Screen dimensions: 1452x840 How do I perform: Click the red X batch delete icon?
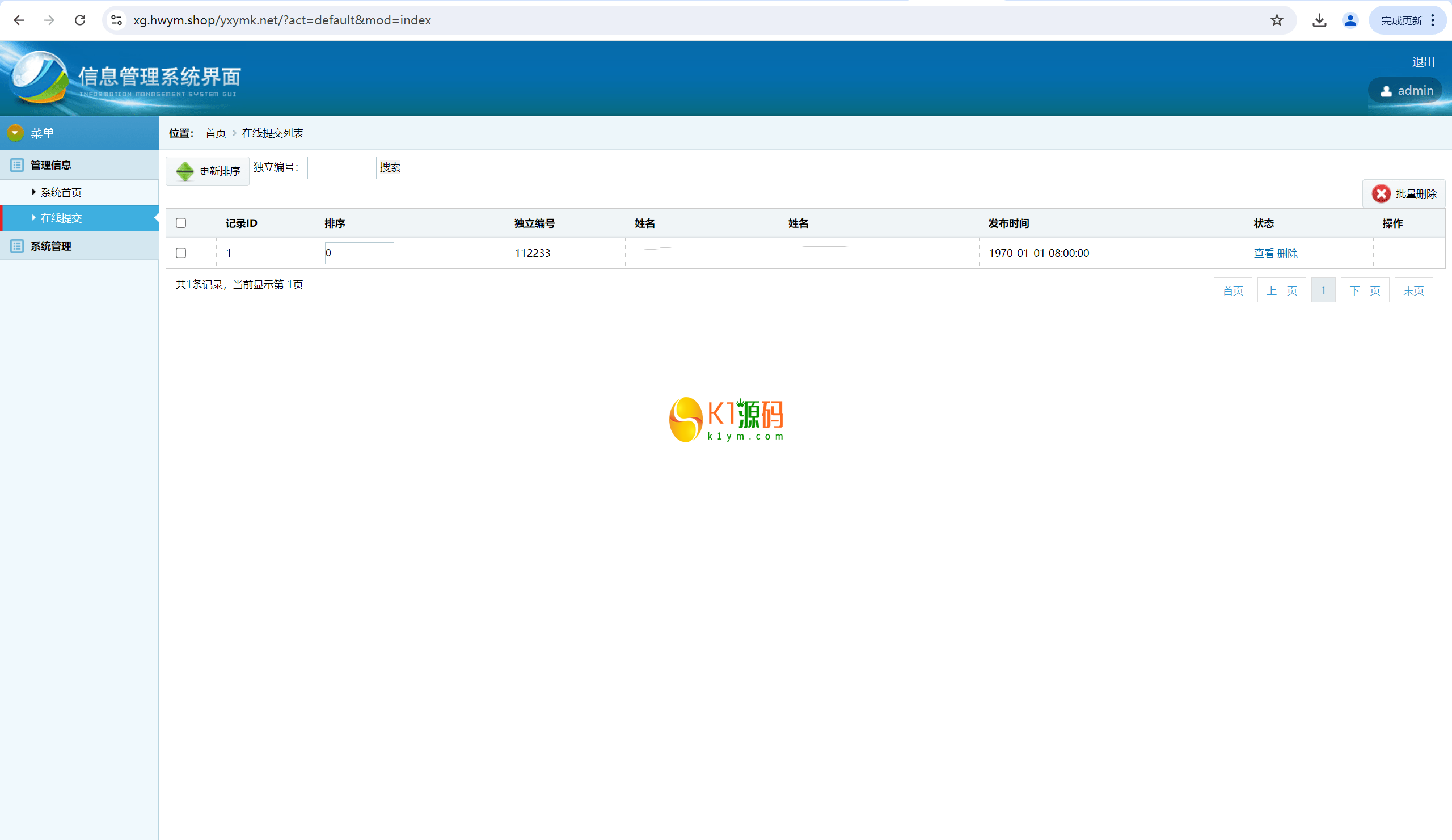click(x=1381, y=193)
